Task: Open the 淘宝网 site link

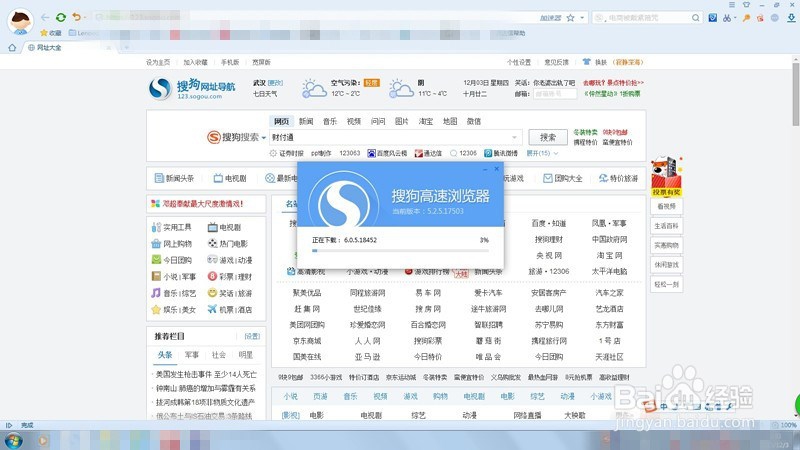Action: pos(609,255)
